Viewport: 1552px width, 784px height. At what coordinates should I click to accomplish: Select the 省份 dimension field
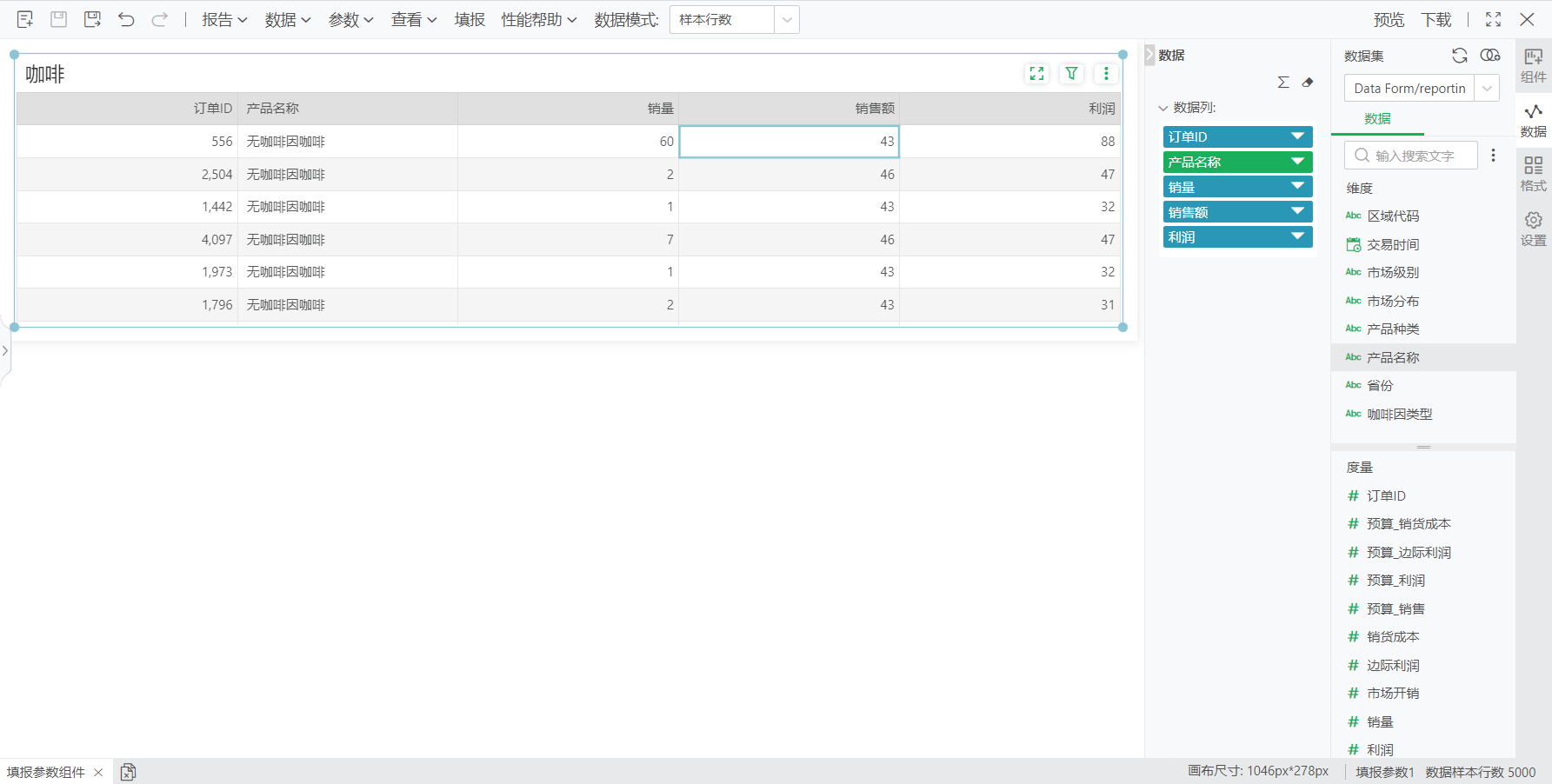(x=1423, y=385)
